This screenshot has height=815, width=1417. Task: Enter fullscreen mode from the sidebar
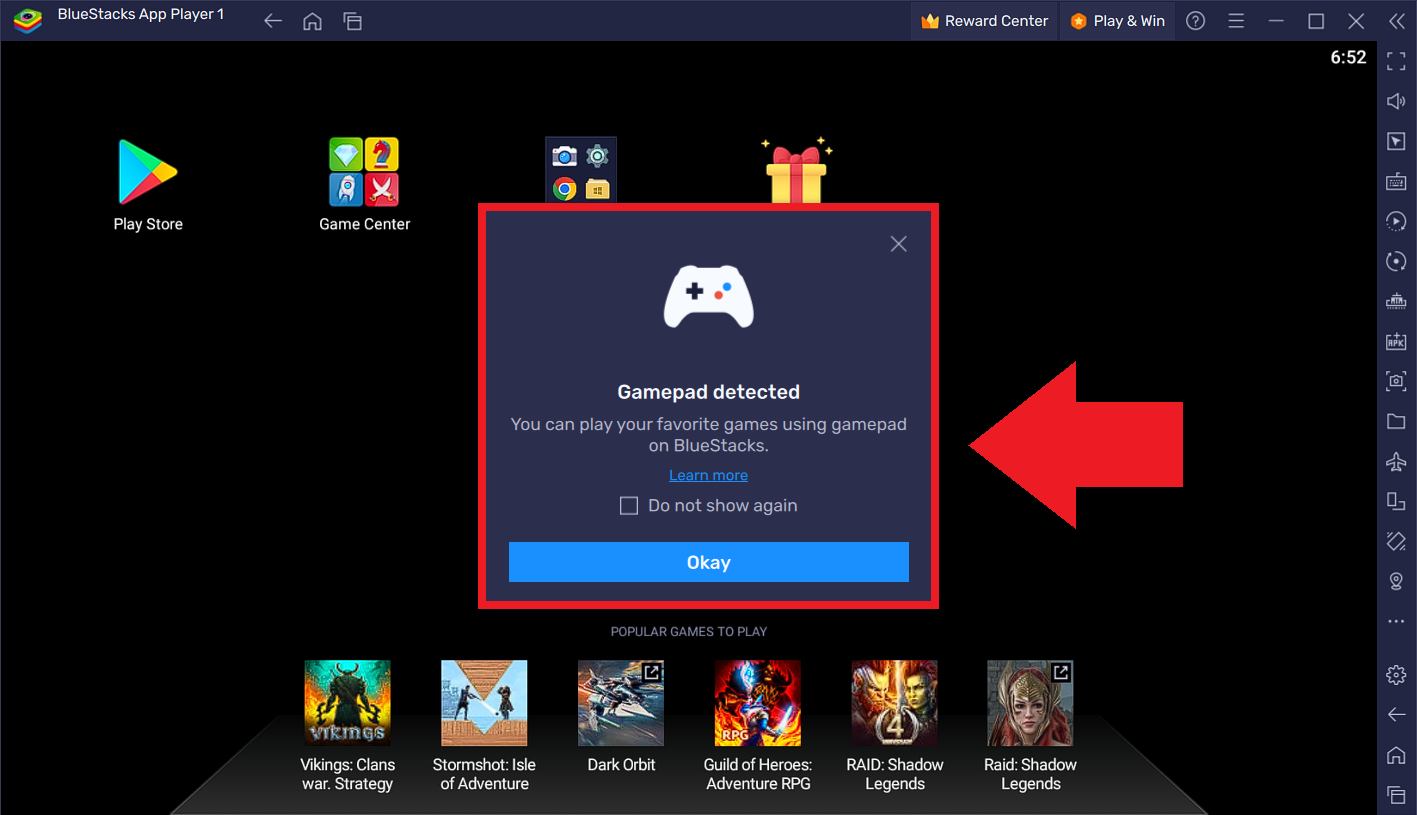coord(1395,60)
